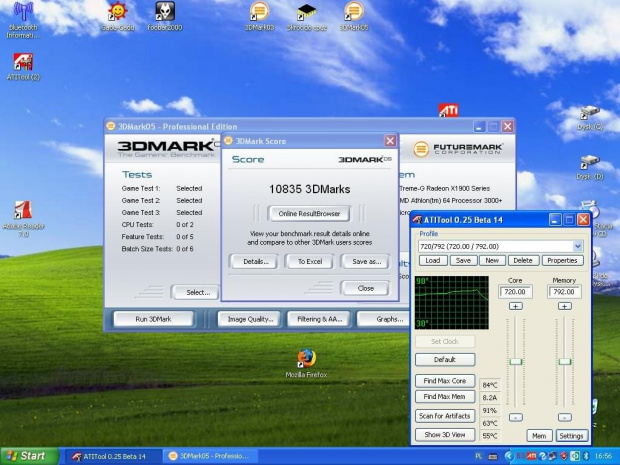
Task: Click the network computers tray icon
Action: point(553,456)
